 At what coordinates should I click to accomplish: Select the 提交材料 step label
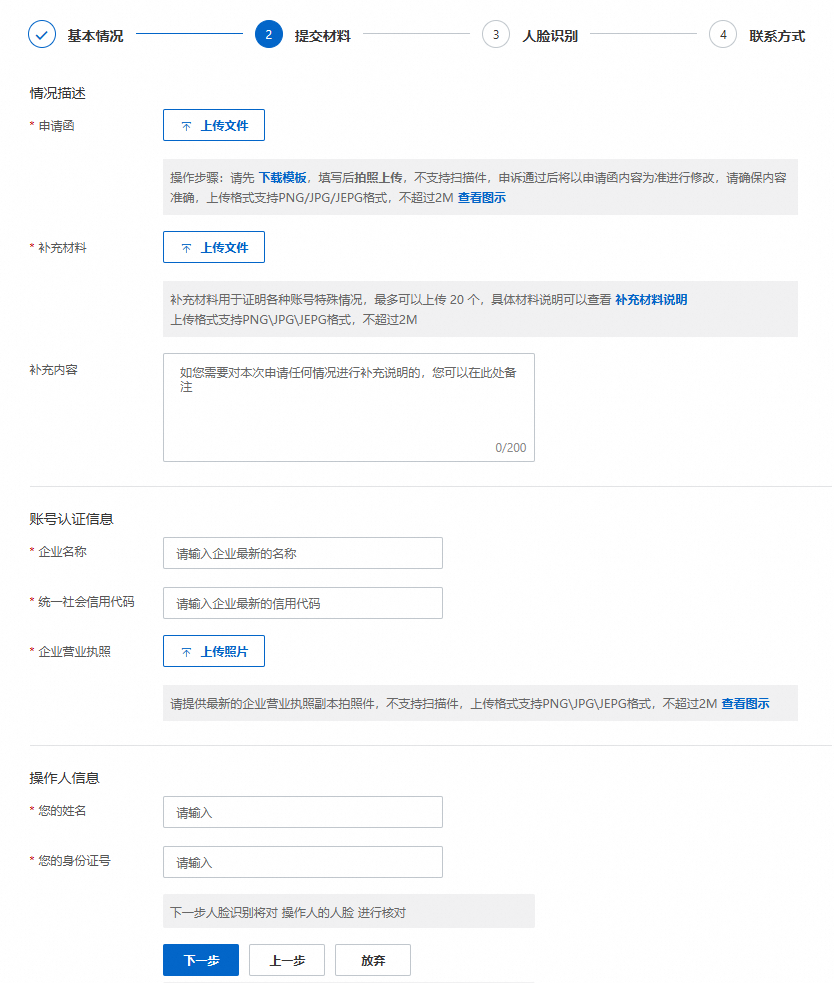pyautogui.click(x=322, y=36)
